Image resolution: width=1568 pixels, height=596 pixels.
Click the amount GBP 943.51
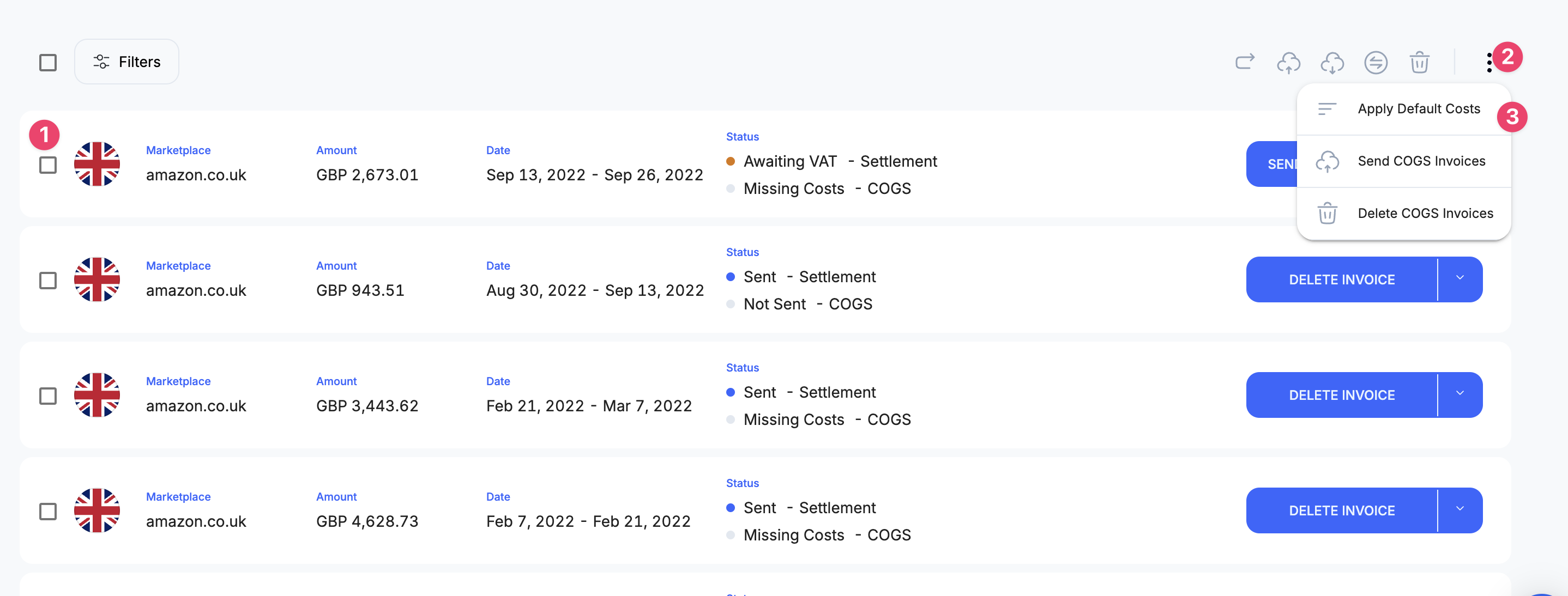click(x=360, y=291)
